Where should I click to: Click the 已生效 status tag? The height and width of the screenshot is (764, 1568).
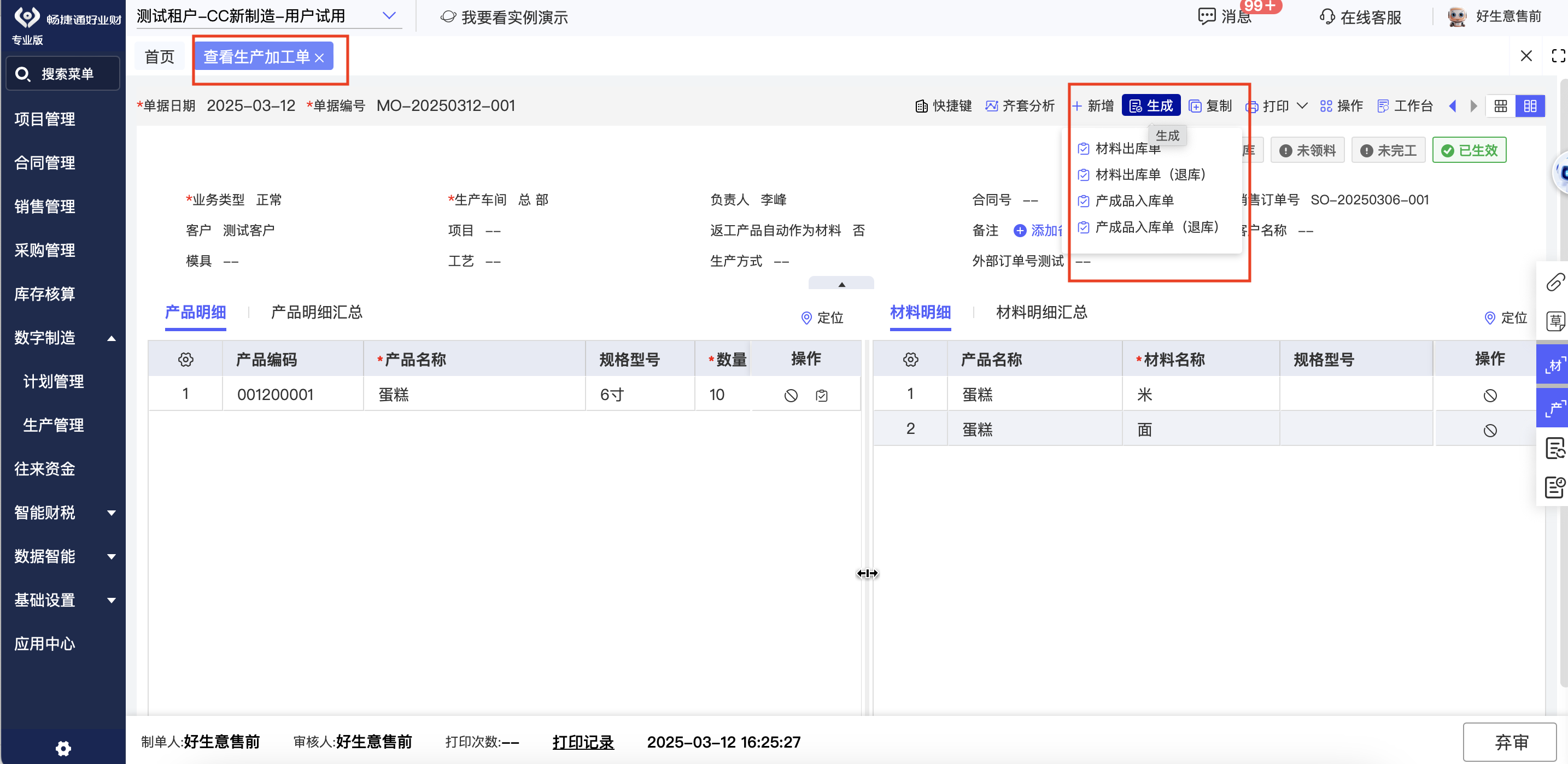tap(1470, 150)
